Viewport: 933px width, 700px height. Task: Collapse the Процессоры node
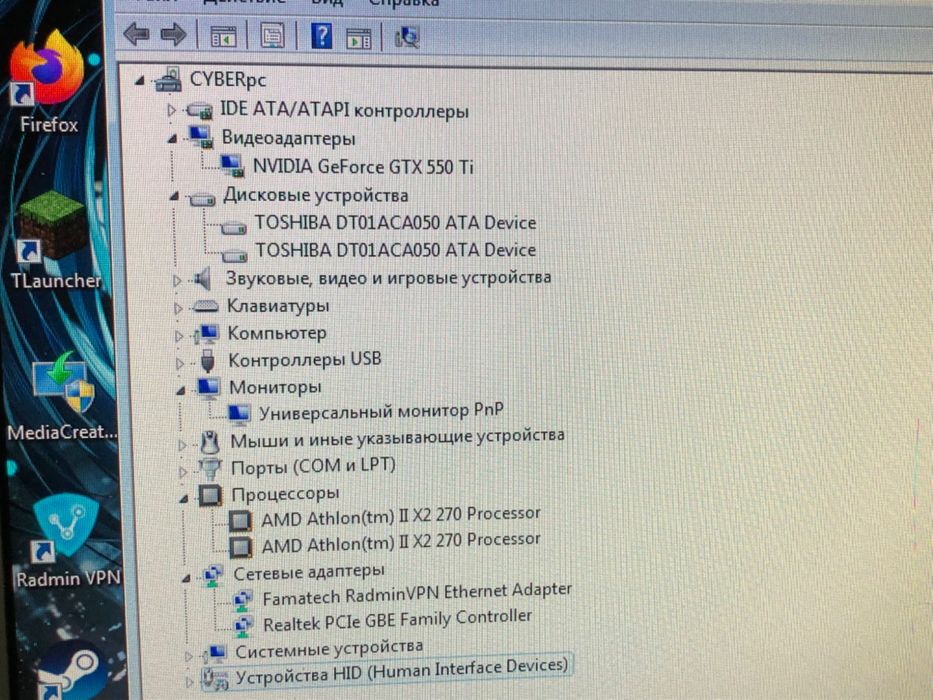(184, 499)
